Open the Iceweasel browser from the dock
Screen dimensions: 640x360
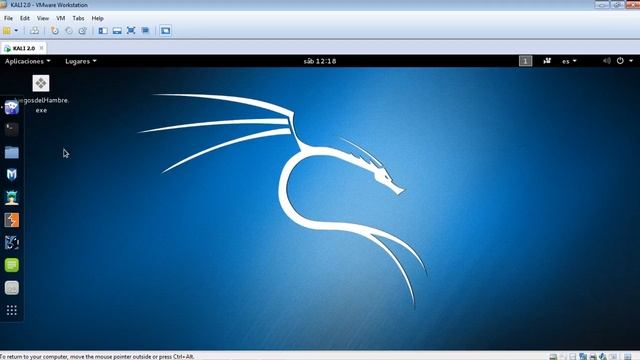coord(11,107)
